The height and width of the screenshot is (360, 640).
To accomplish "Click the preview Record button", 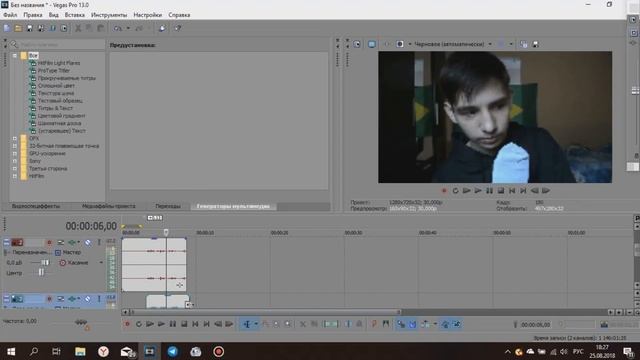I will pyautogui.click(x=444, y=191).
